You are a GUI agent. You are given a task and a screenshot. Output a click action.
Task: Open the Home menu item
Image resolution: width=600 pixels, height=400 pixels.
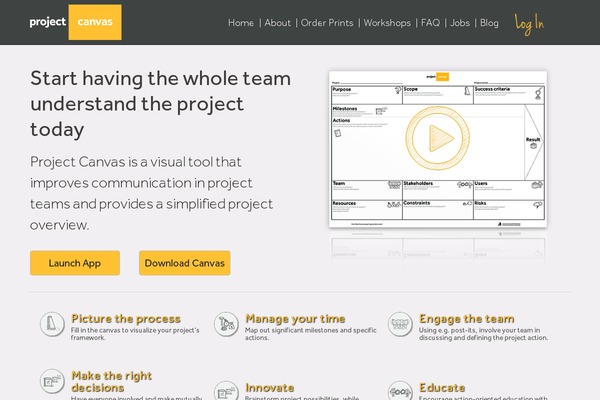[x=241, y=23]
